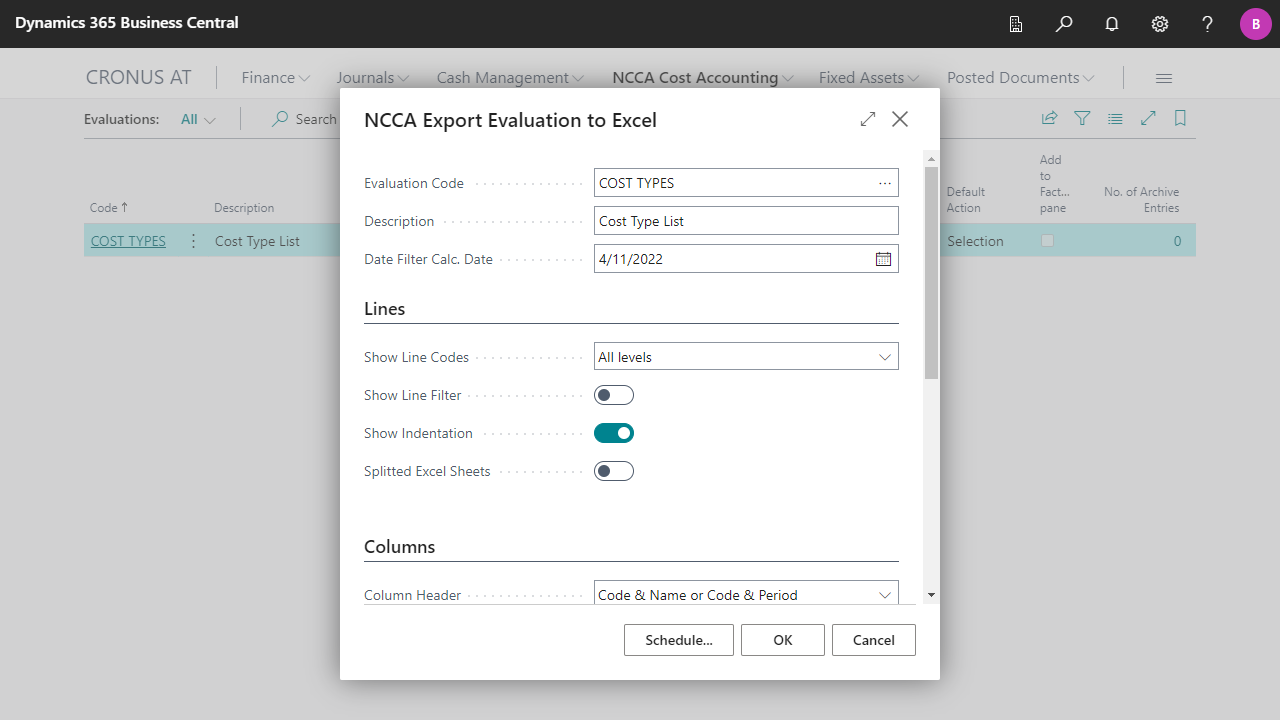
Task: Expand dialog with the maximize arrows icon
Action: (868, 120)
